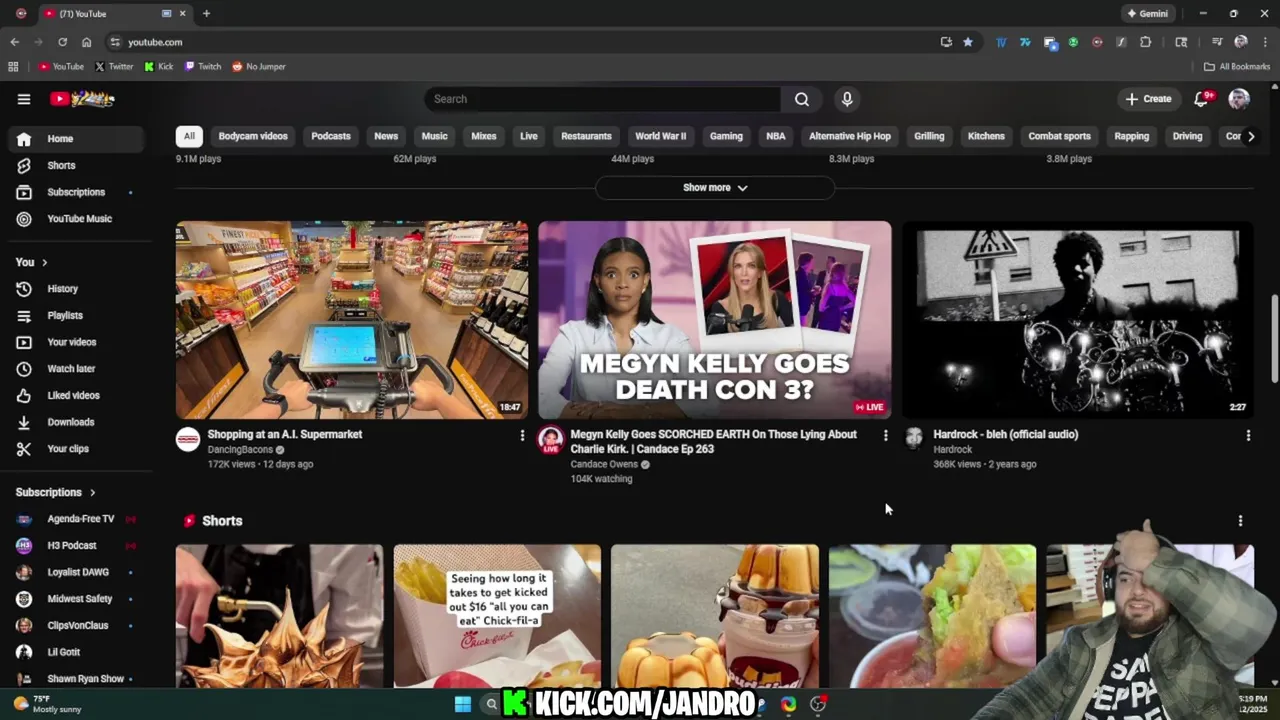Open the Twitch bookmark

click(203, 67)
